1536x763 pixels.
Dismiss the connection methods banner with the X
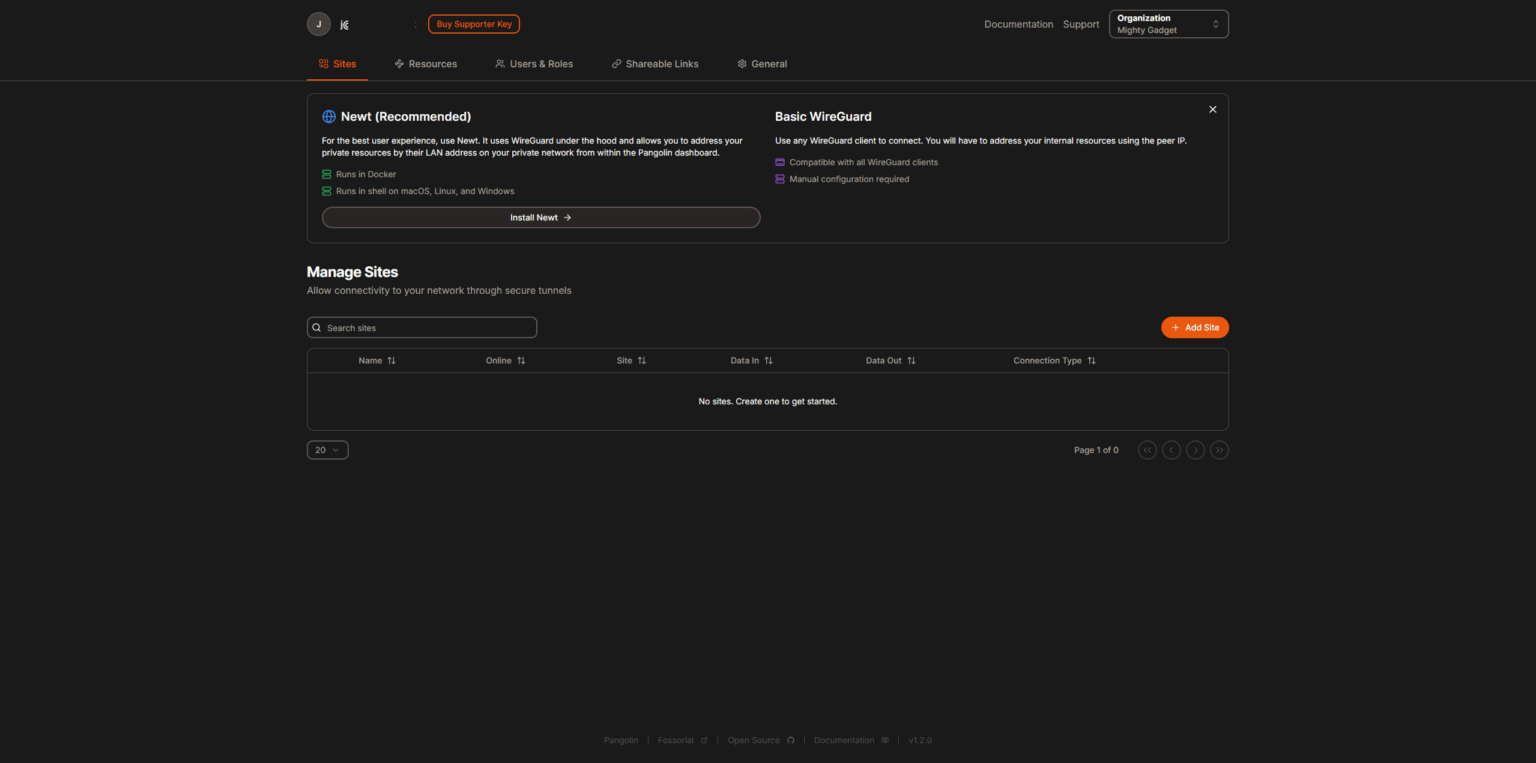(x=1212, y=109)
